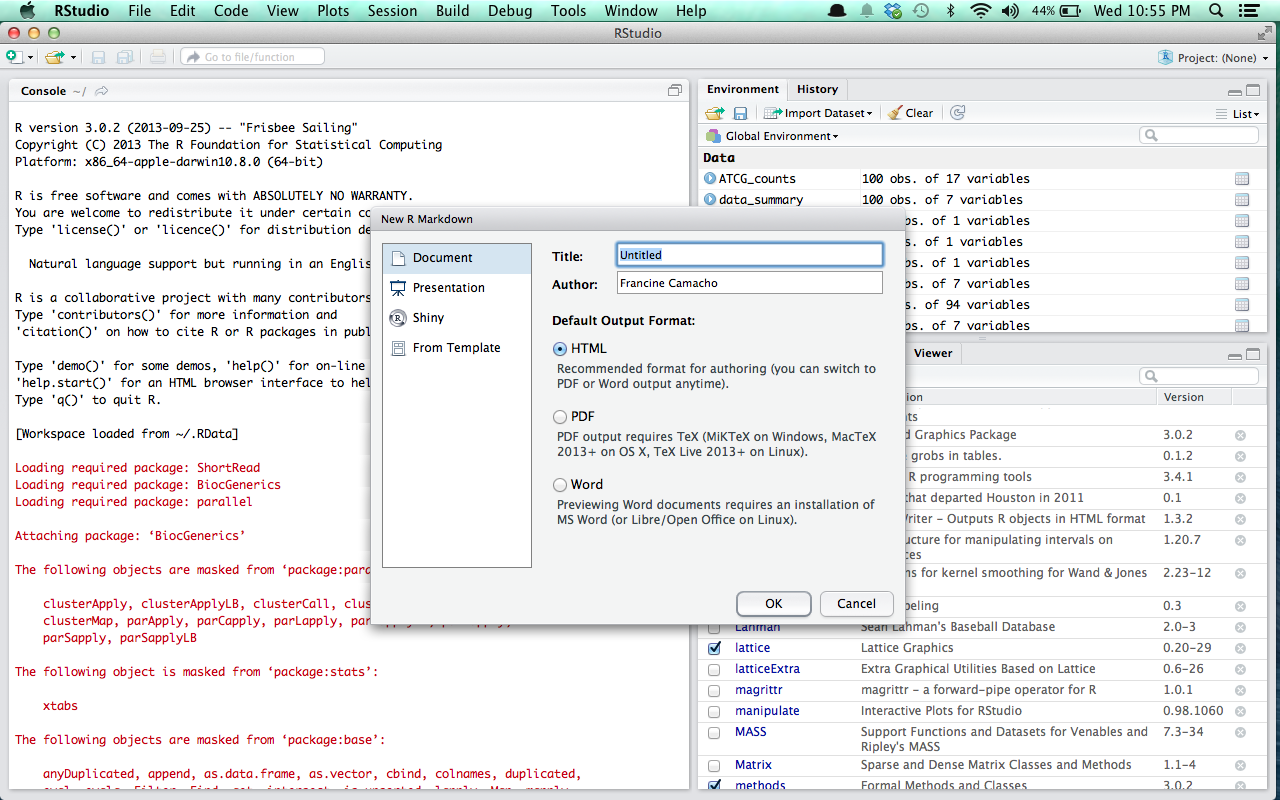The height and width of the screenshot is (800, 1280).
Task: Select the PDF output format radio button
Action: click(560, 417)
